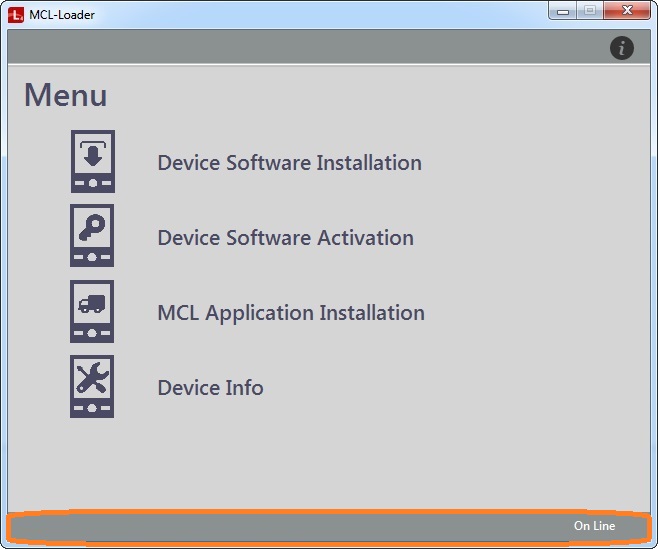Click the MCL Application Installation truck icon
The width and height of the screenshot is (658, 549).
coord(92,311)
